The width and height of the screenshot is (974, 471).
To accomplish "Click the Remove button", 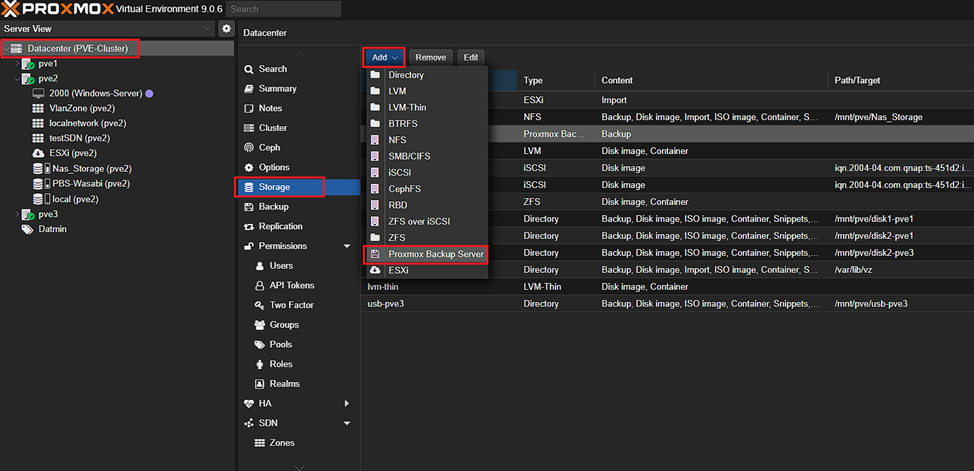I will [431, 58].
